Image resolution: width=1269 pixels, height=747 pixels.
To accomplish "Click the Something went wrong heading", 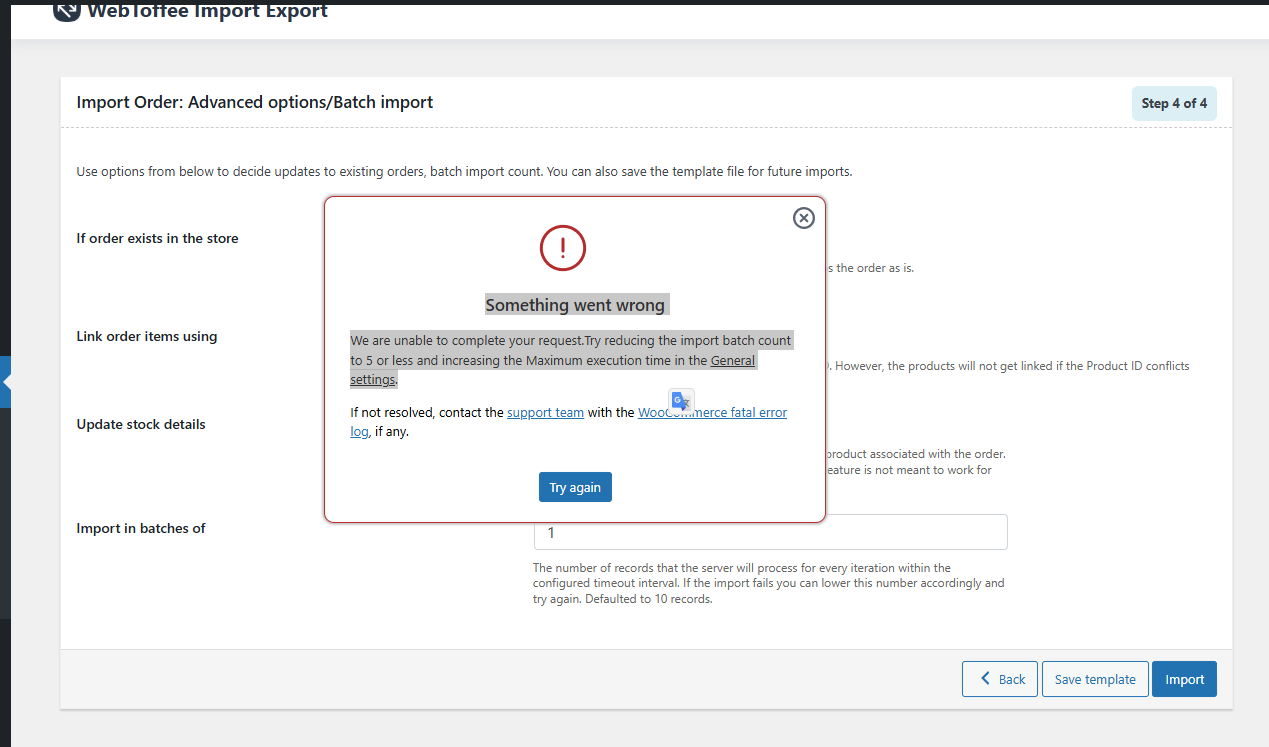I will tap(575, 305).
